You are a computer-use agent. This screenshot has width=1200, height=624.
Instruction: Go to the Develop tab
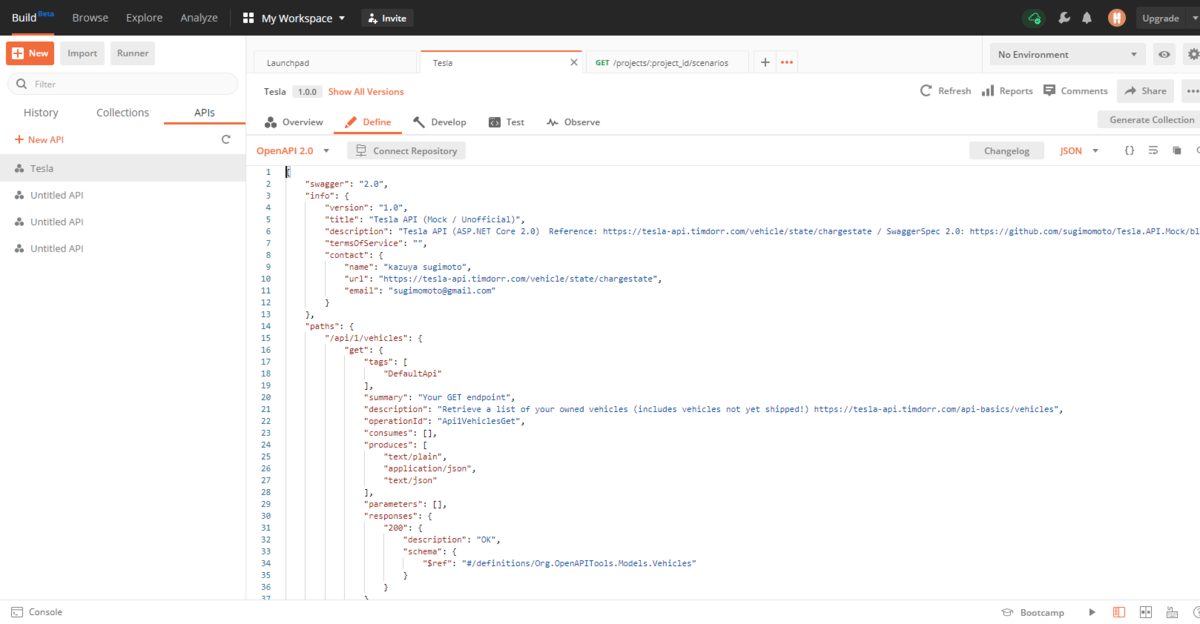[439, 122]
